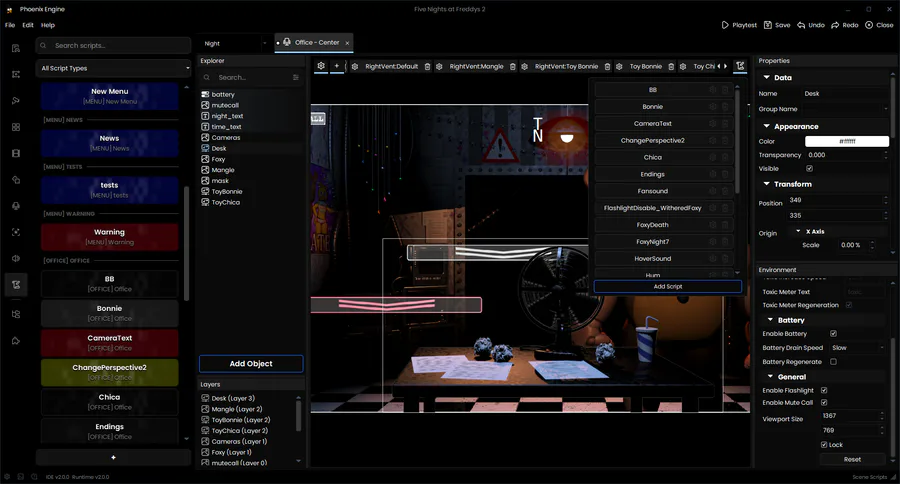Collapse the Battery section
Screen dimensions: 900x484
(770, 320)
